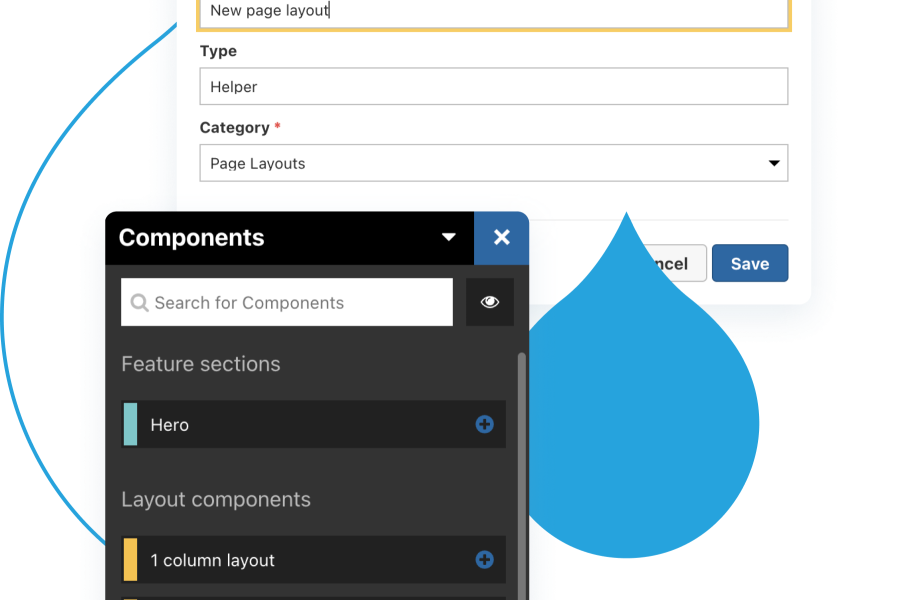Close the Components panel with the X
This screenshot has width=900, height=600.
[502, 238]
